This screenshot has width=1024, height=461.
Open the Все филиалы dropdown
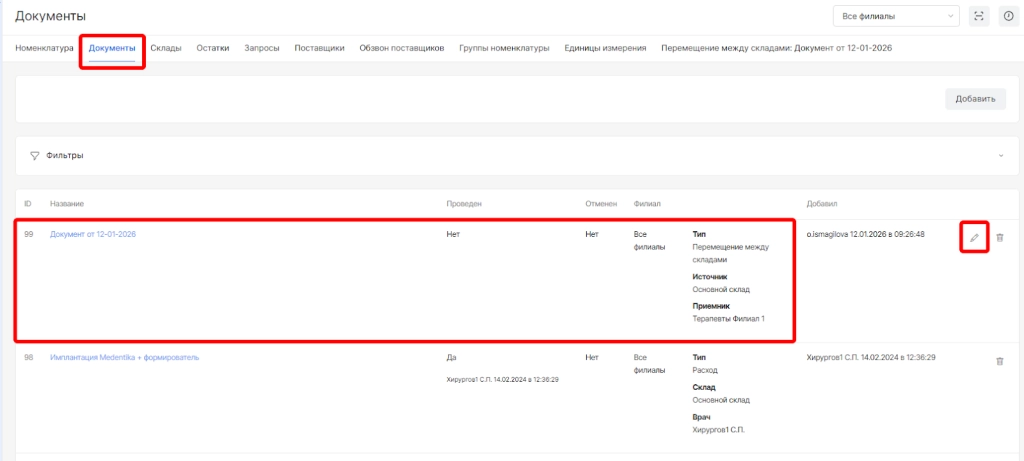coord(895,16)
